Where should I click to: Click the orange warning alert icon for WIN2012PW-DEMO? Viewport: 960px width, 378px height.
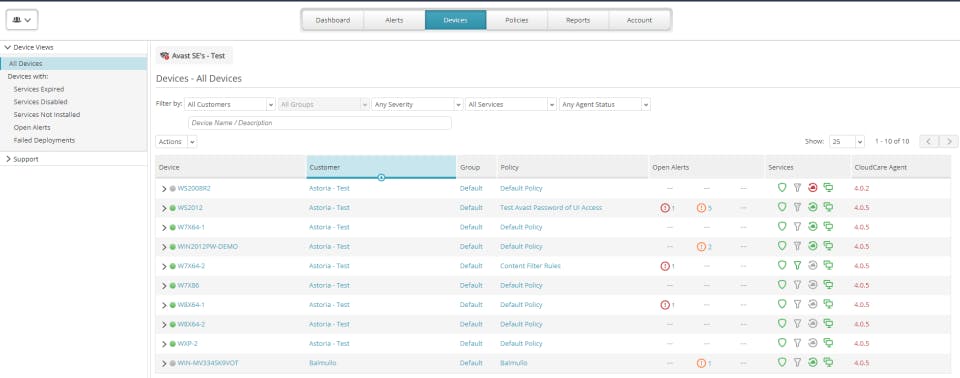(701, 246)
